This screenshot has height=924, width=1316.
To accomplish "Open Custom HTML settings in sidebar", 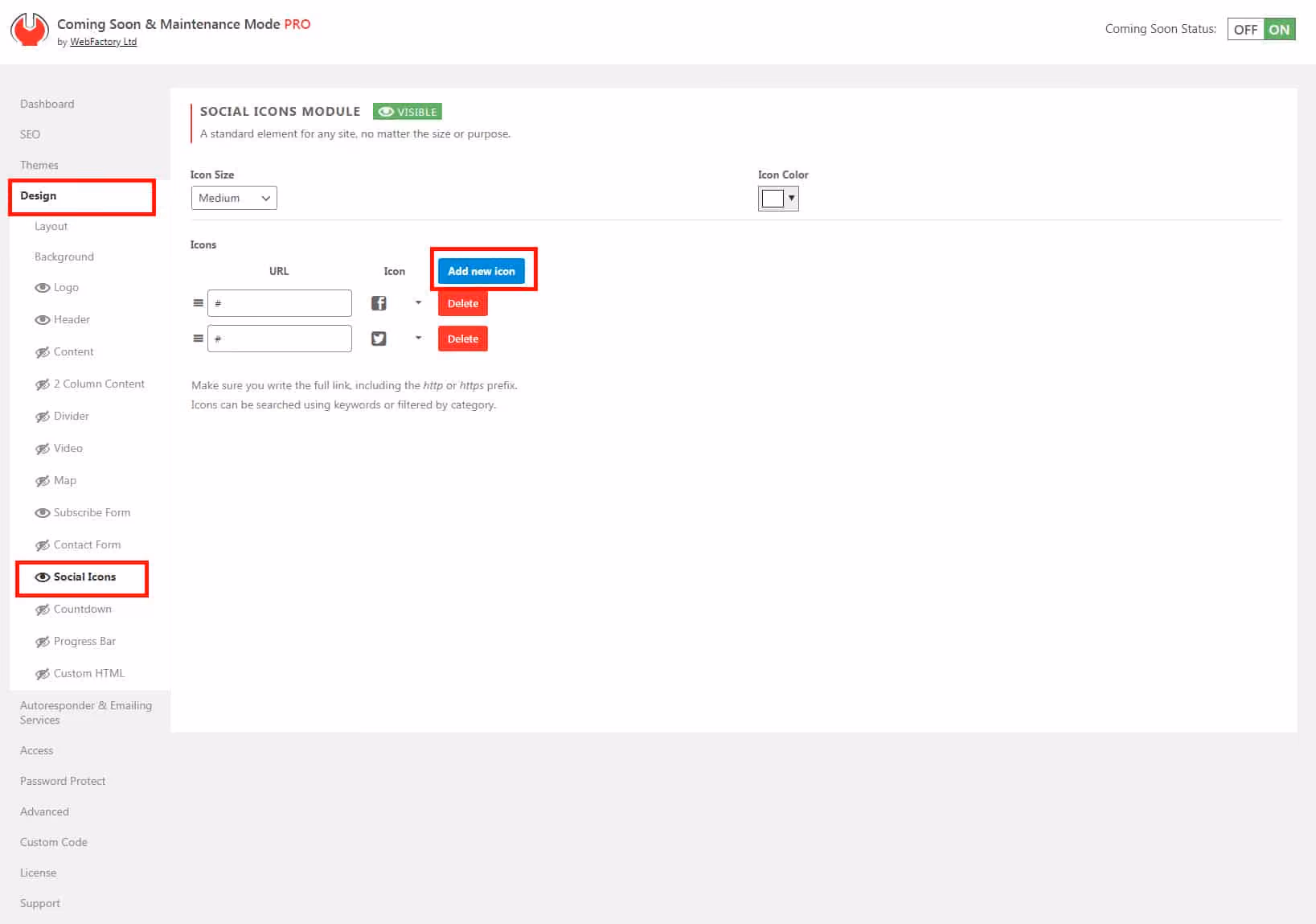I will [x=89, y=673].
